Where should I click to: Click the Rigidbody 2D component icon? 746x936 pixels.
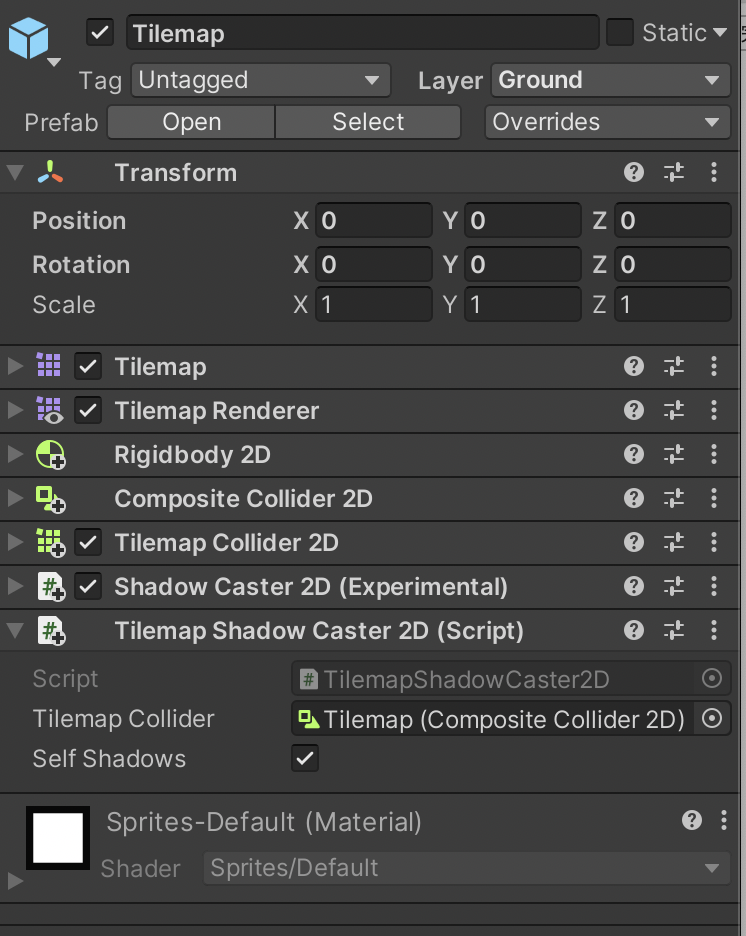[48, 454]
